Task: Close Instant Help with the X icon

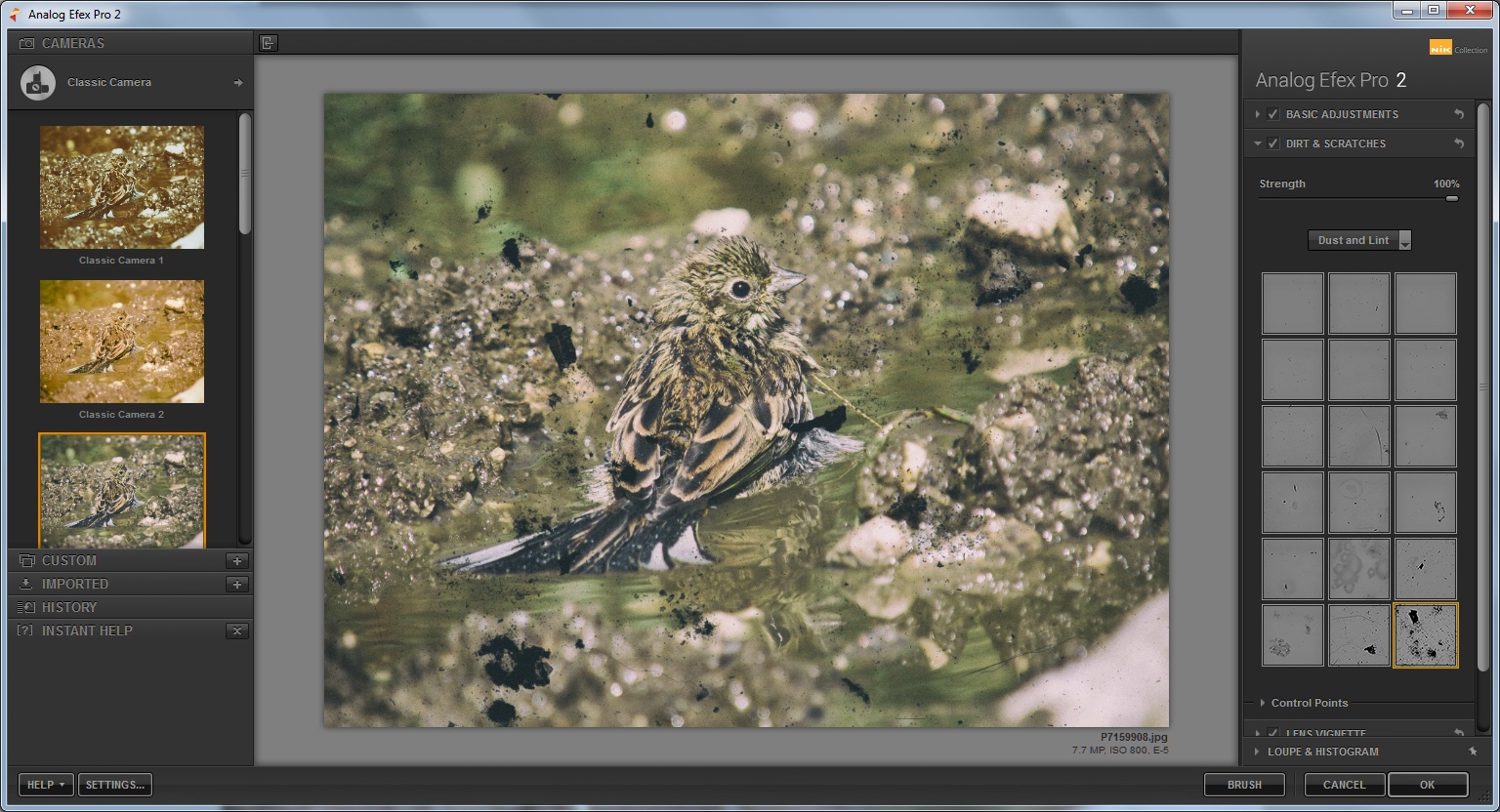Action: (x=237, y=631)
